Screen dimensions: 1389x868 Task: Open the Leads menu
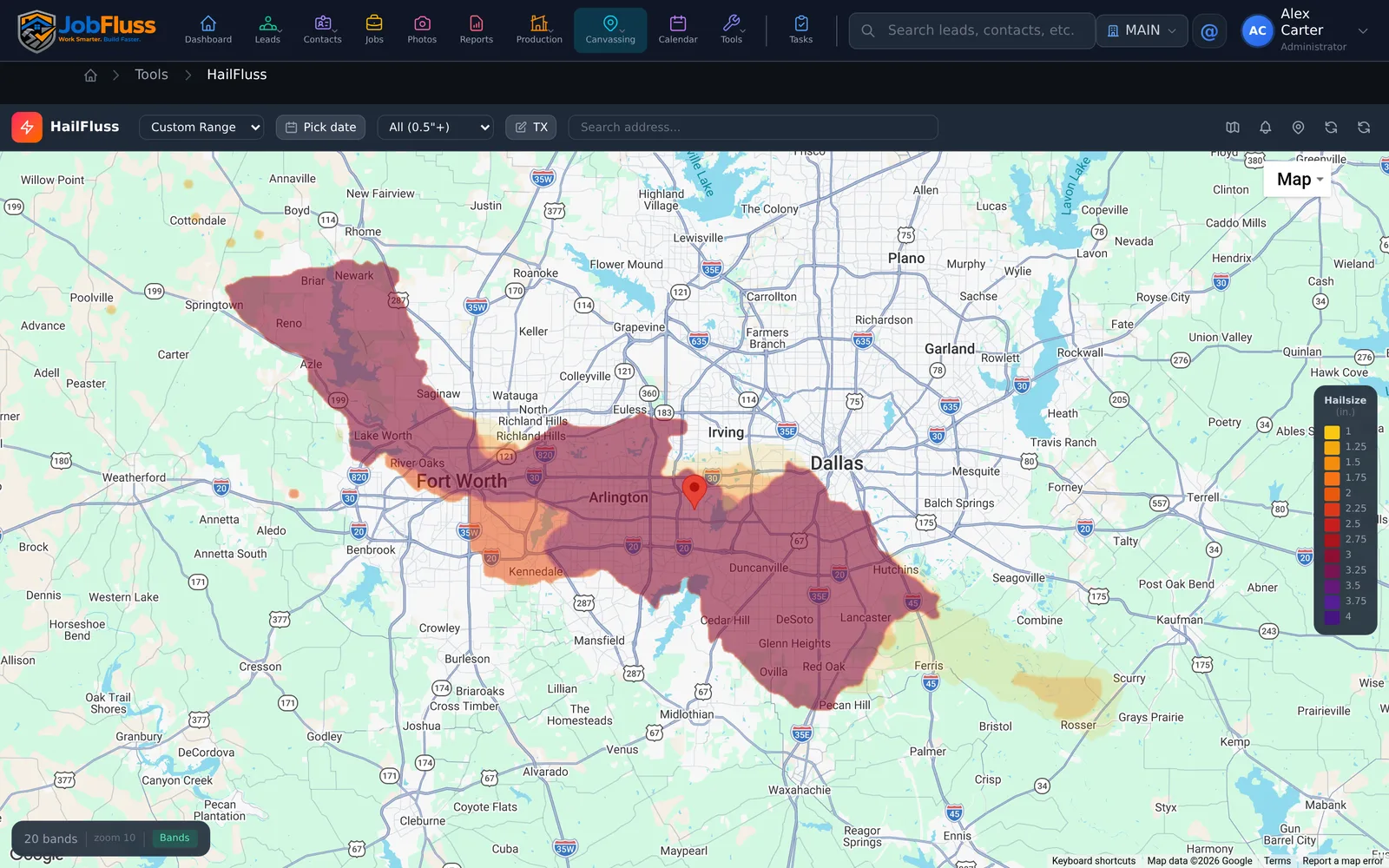[267, 30]
